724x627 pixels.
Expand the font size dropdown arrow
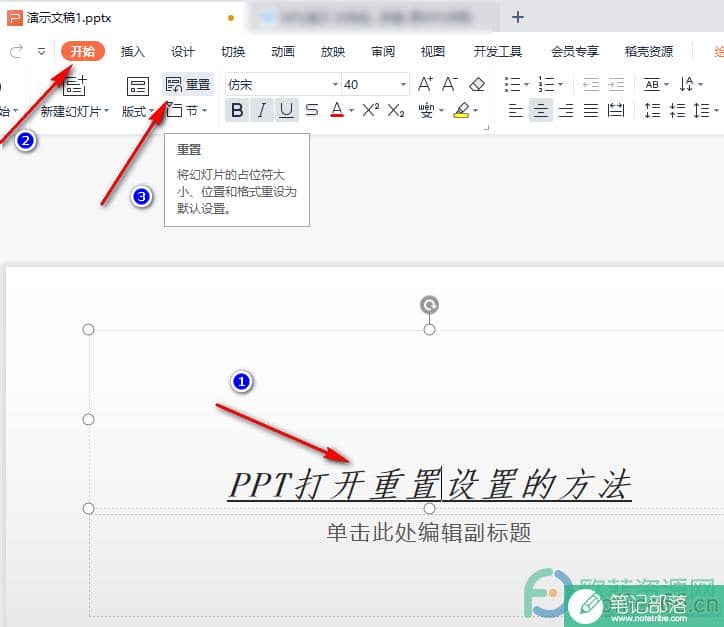pyautogui.click(x=403, y=84)
